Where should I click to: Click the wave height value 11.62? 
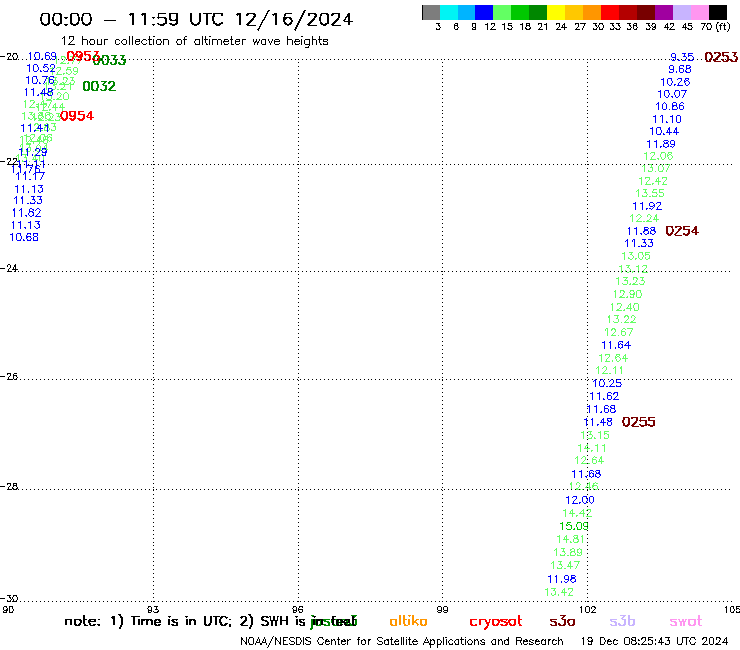(x=604, y=397)
